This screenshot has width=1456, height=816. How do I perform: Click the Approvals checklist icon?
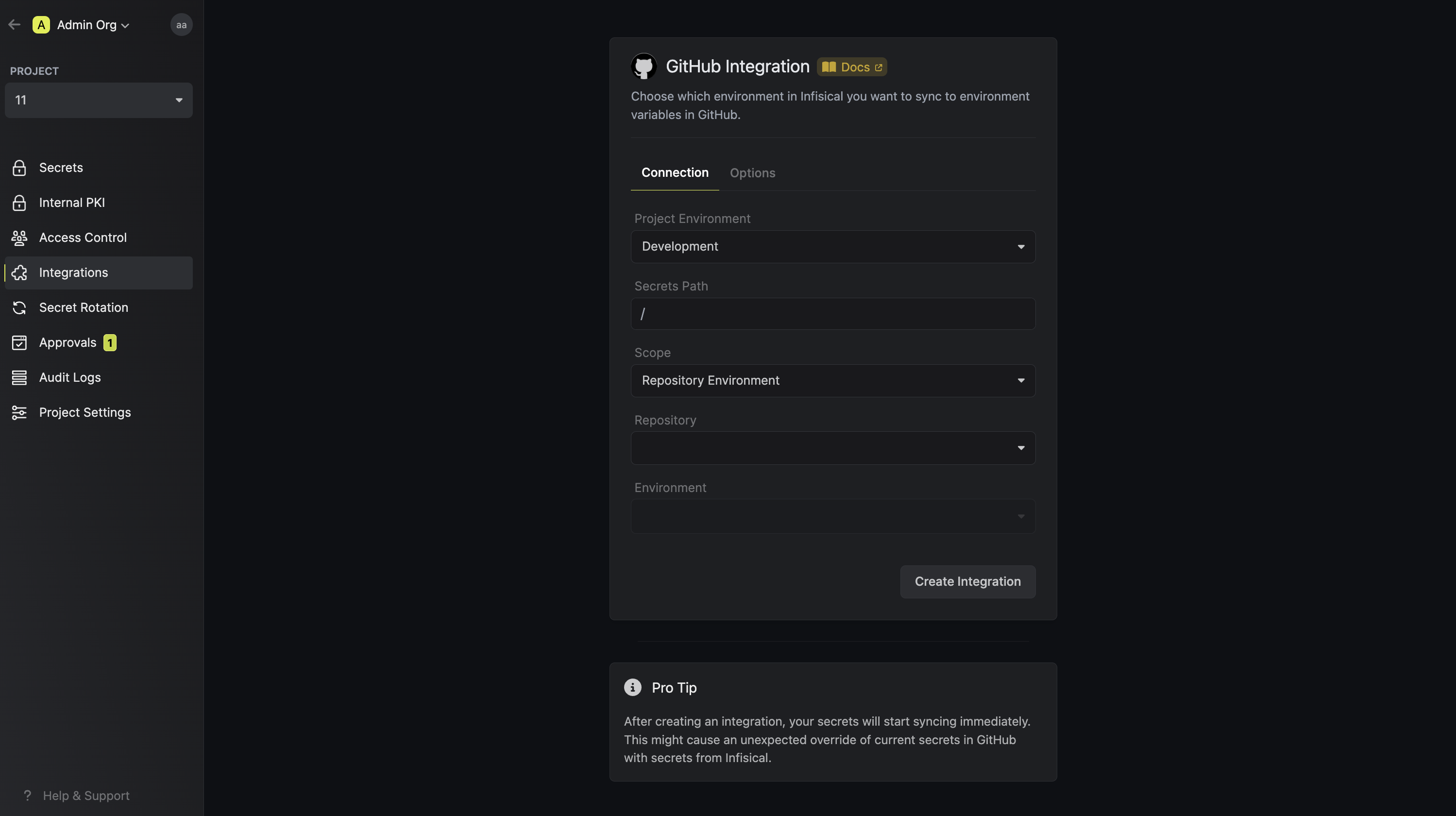pyautogui.click(x=19, y=343)
